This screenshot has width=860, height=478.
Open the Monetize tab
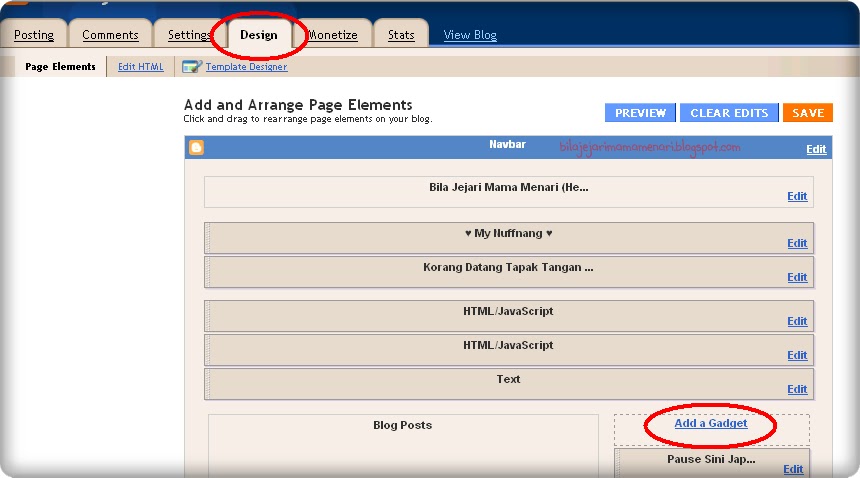[x=332, y=35]
